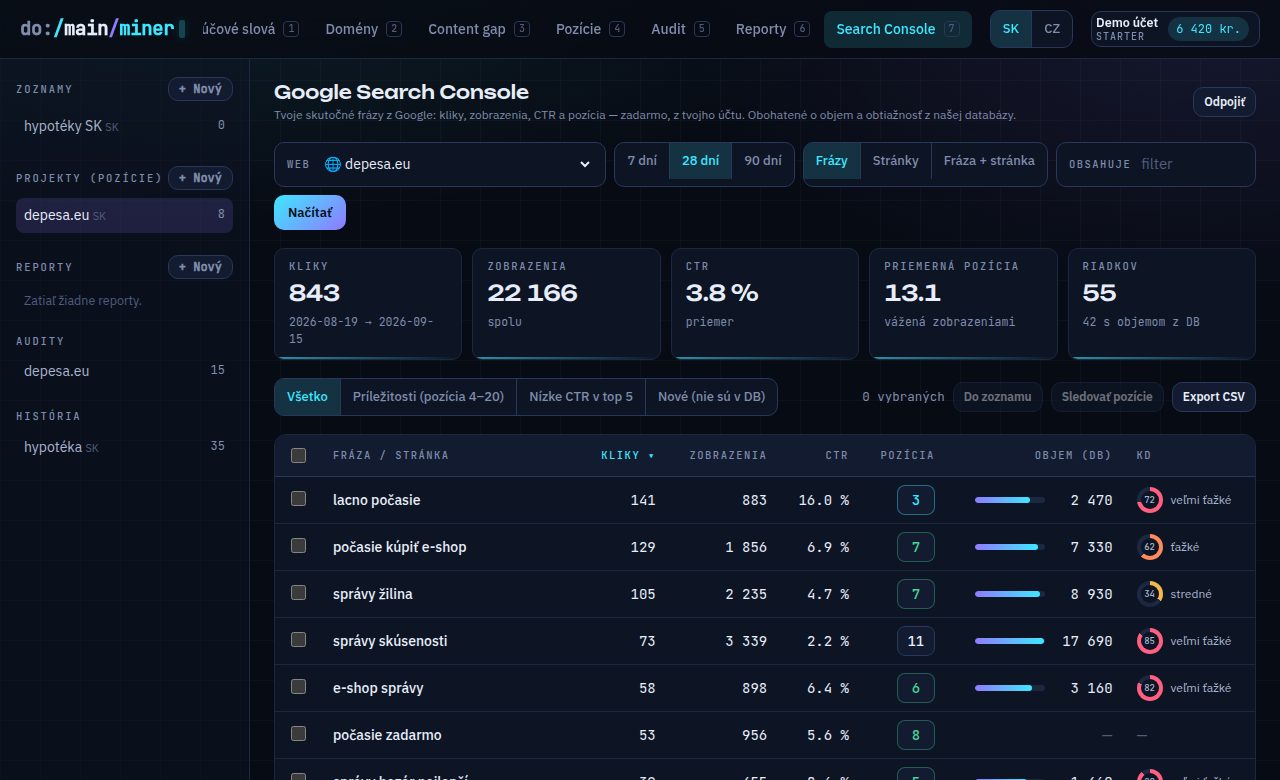Add a new list with Zoznamy Nový
Screen dimensions: 1280x780
200,89
